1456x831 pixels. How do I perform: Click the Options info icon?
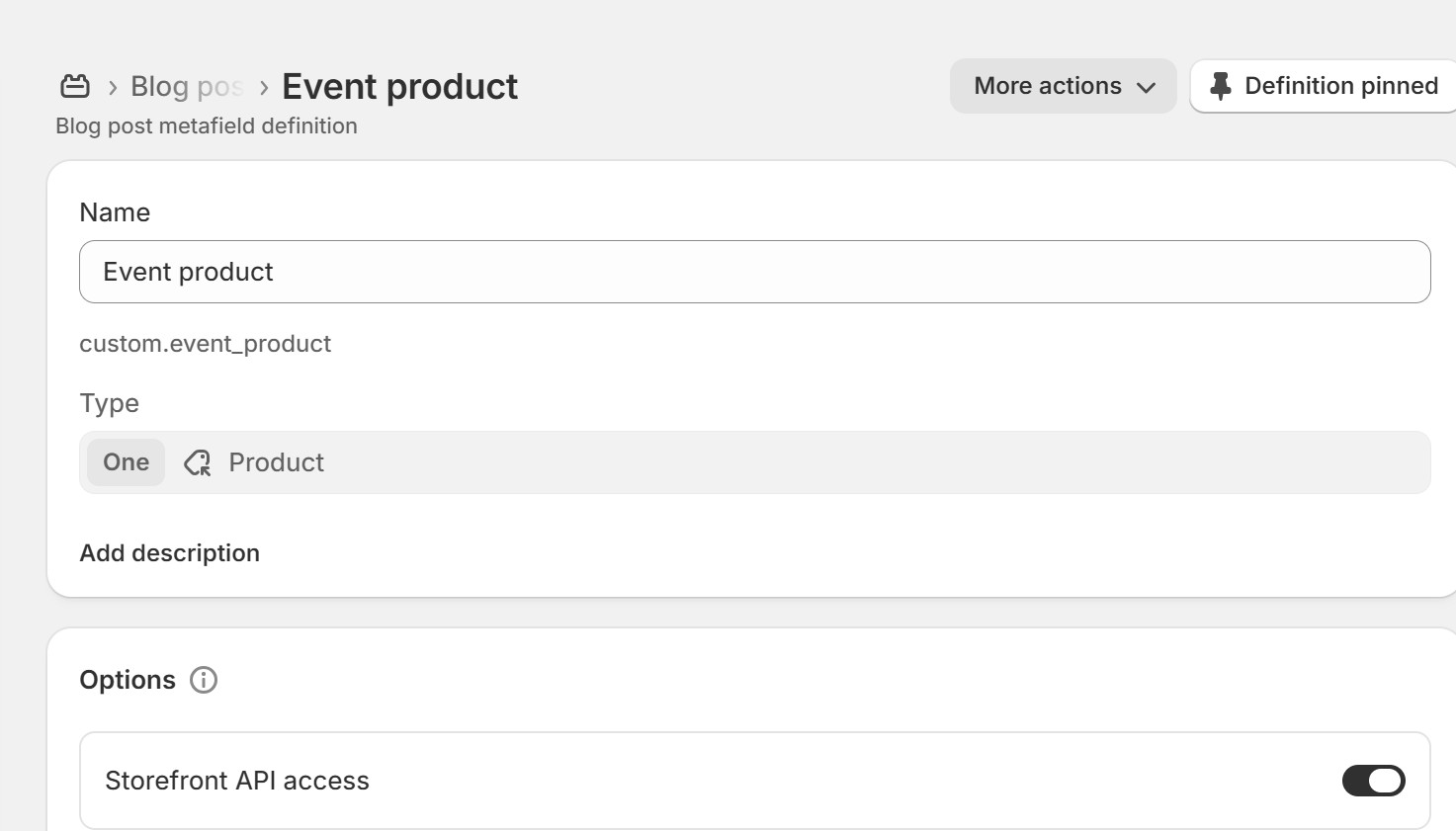click(x=204, y=680)
